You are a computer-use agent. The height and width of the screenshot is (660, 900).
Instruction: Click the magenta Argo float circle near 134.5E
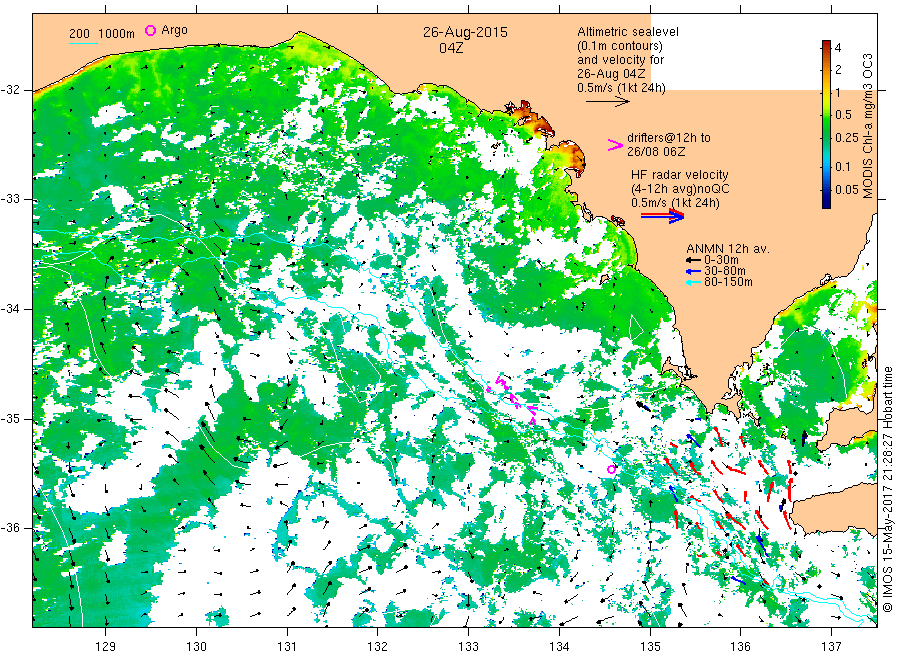point(611,469)
